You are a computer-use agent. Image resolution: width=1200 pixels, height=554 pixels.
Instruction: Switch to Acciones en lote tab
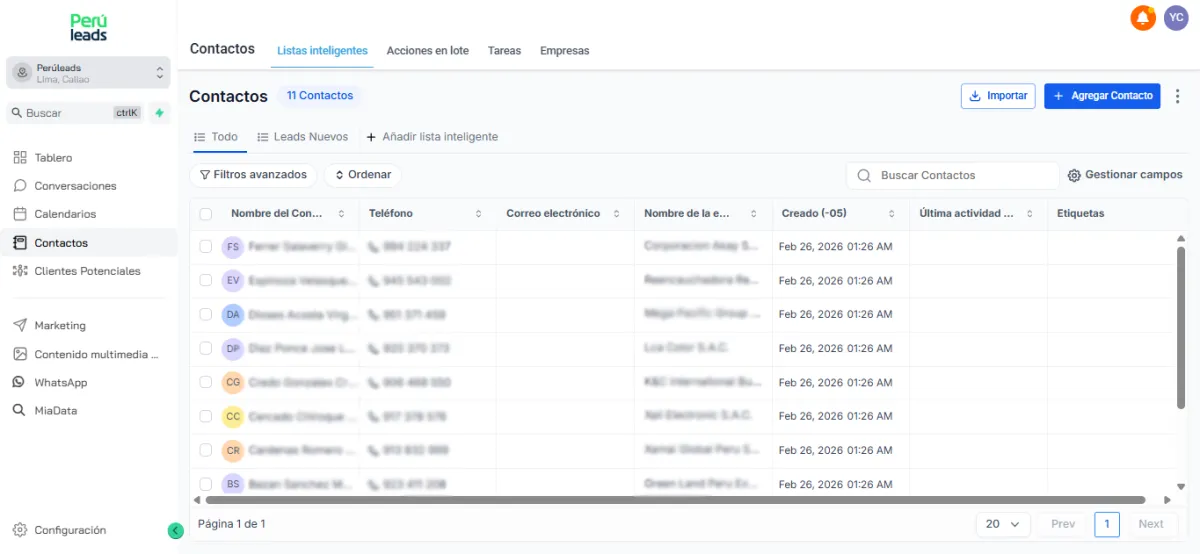[427, 51]
